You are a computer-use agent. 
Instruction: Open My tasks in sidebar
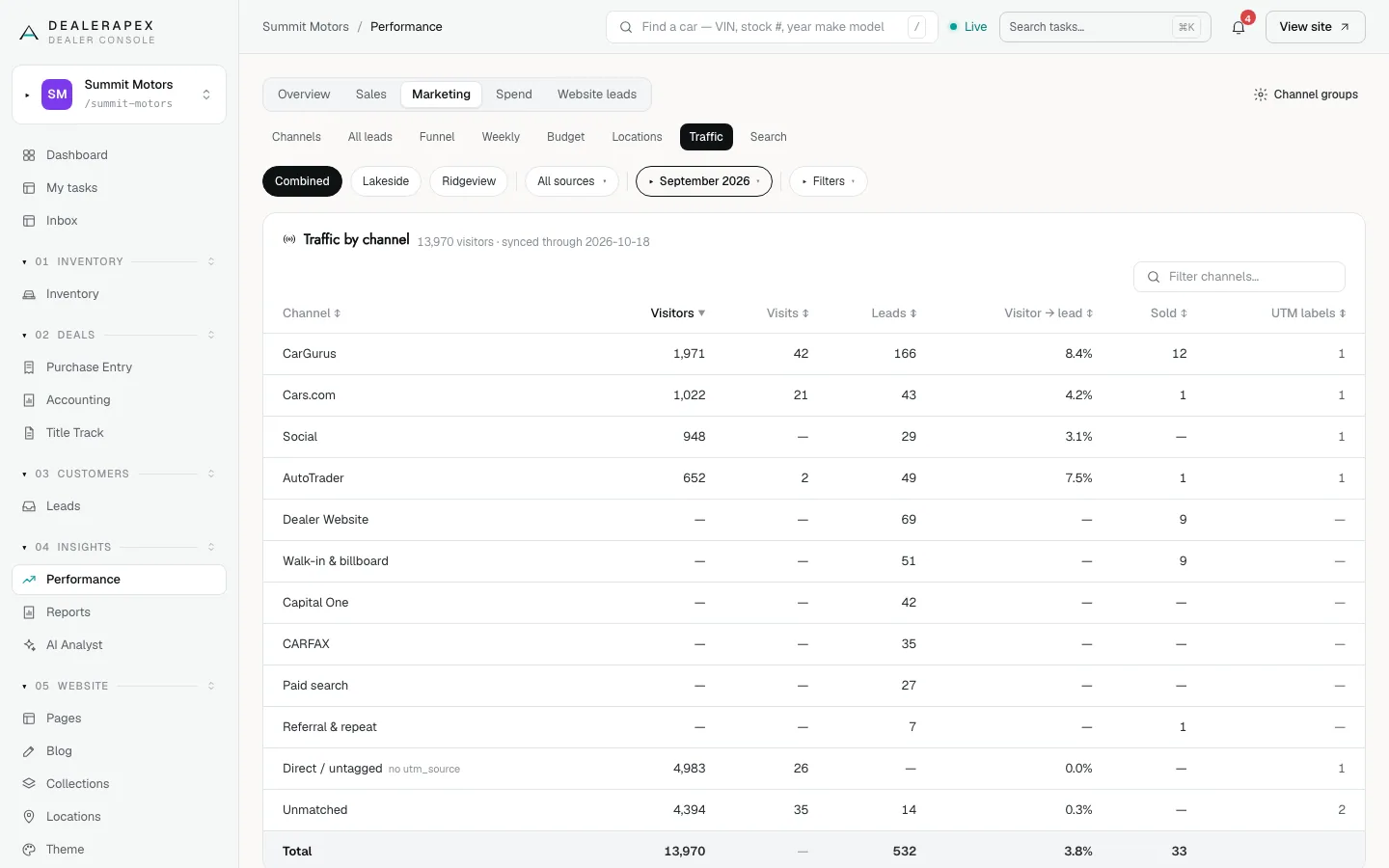(x=119, y=188)
